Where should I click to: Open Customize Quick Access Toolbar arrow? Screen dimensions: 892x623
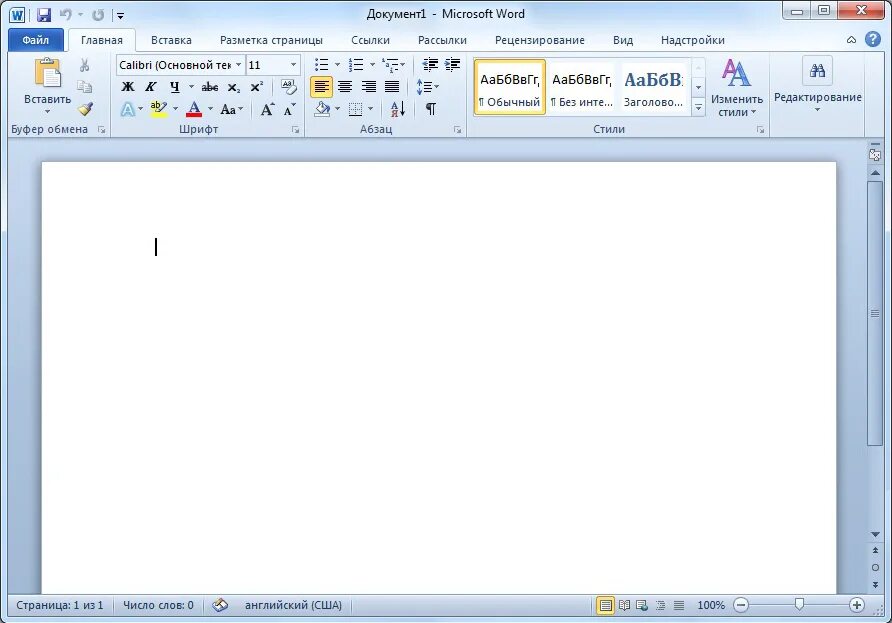point(120,15)
